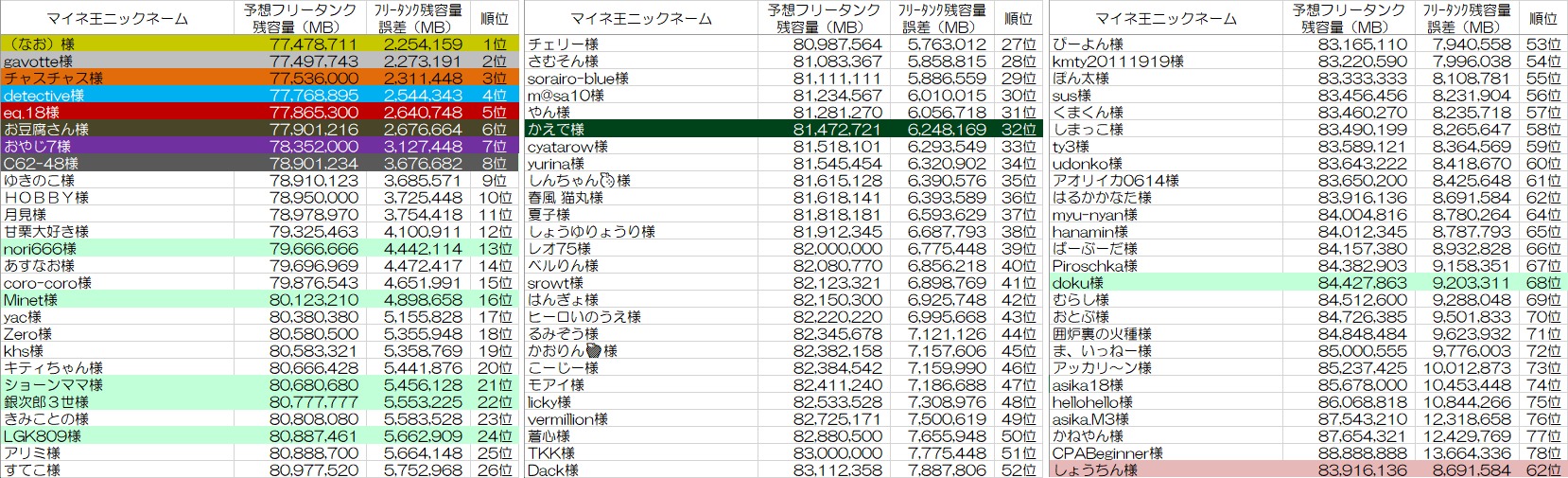The image size is (1568, 478).
Task: Select the vermillion様 name cell
Action: [x=641, y=419]
